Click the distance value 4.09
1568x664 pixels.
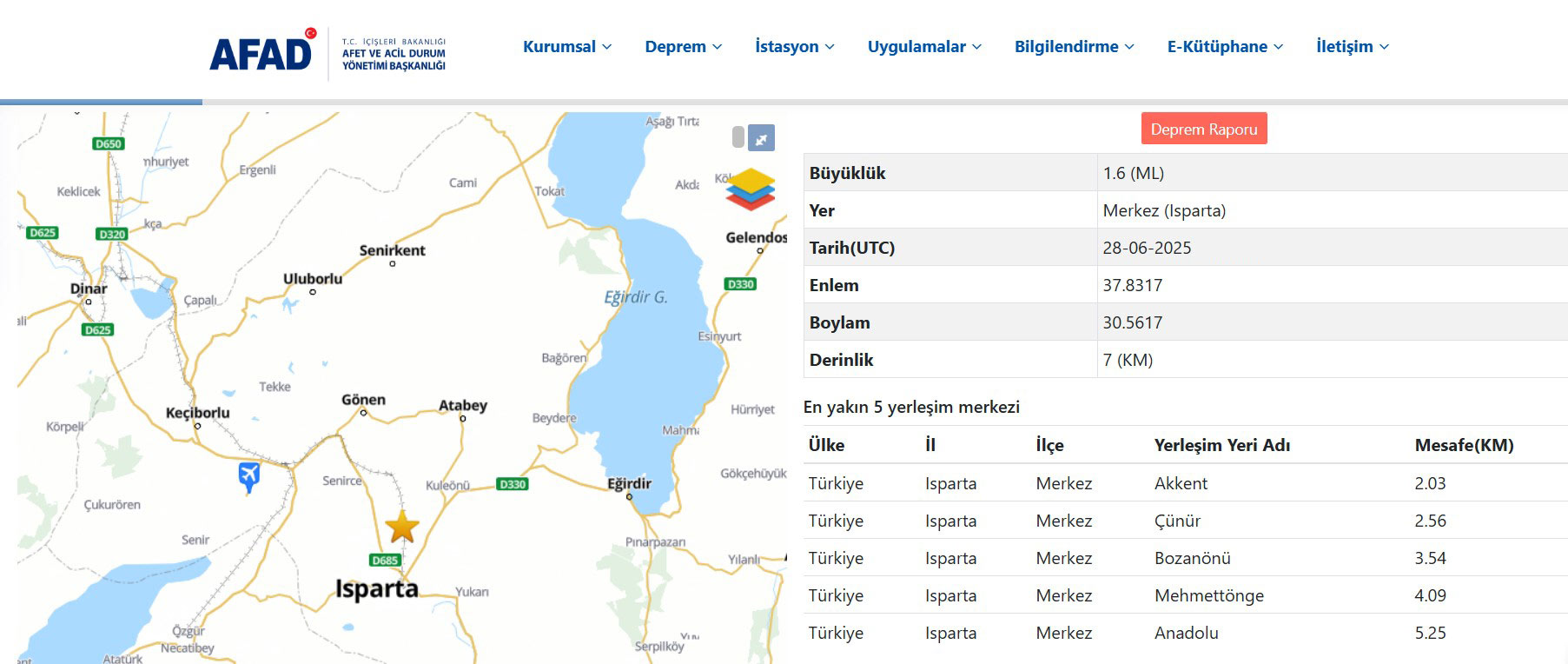pos(1431,595)
